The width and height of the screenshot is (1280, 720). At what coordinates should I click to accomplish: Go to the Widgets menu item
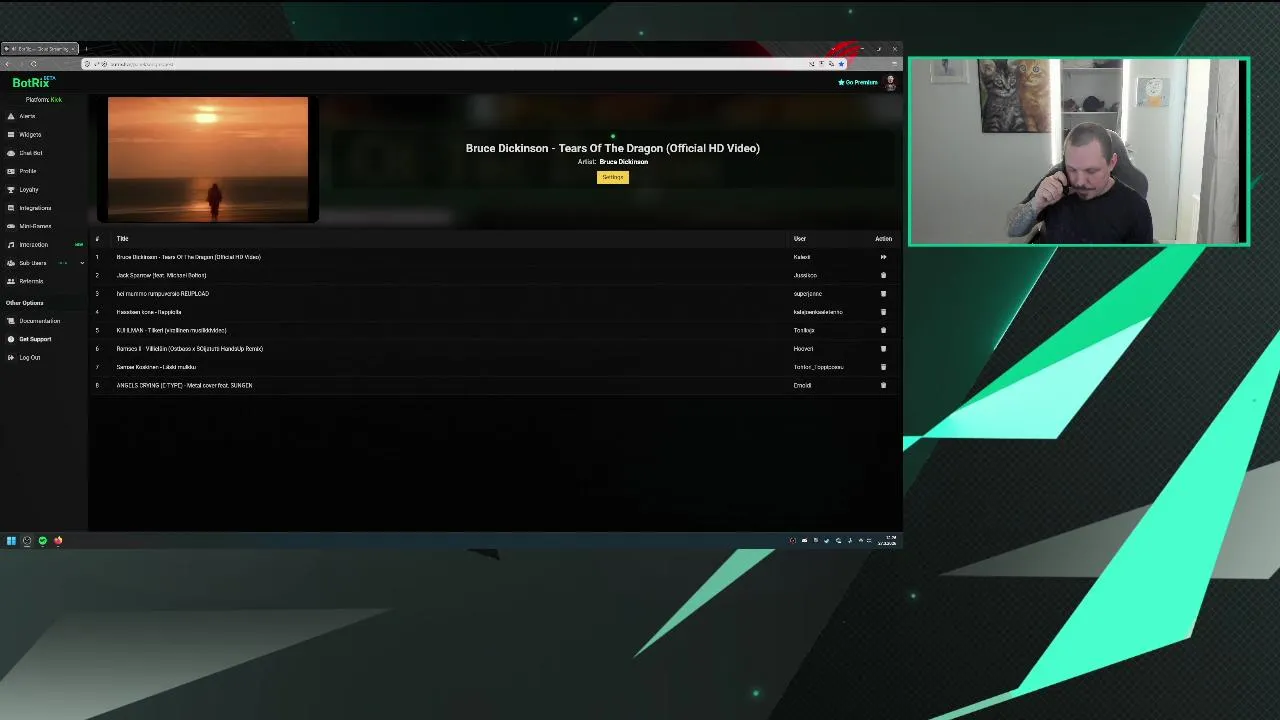pyautogui.click(x=30, y=134)
